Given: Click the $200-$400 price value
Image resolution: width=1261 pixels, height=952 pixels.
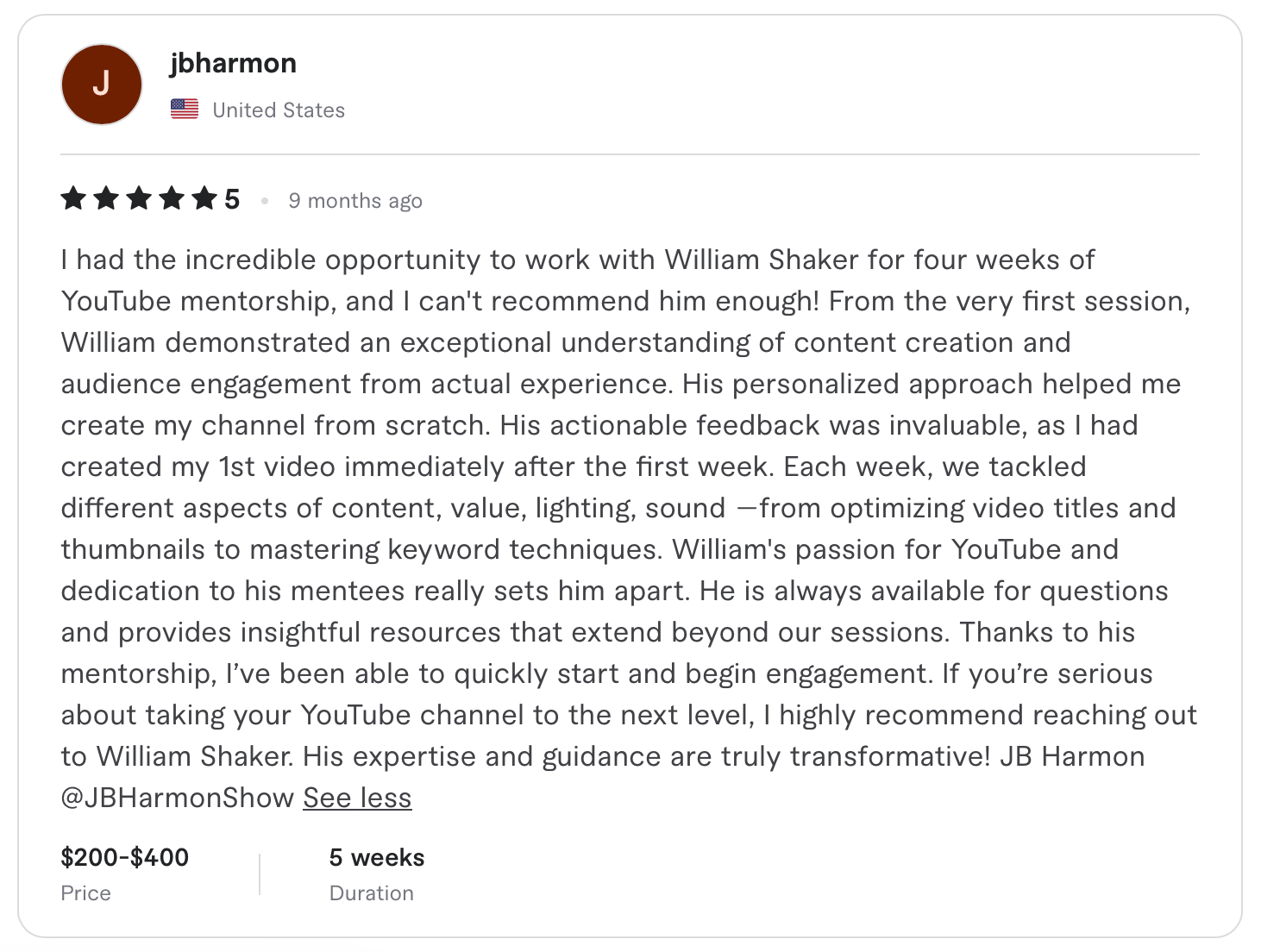Looking at the screenshot, I should [x=125, y=857].
